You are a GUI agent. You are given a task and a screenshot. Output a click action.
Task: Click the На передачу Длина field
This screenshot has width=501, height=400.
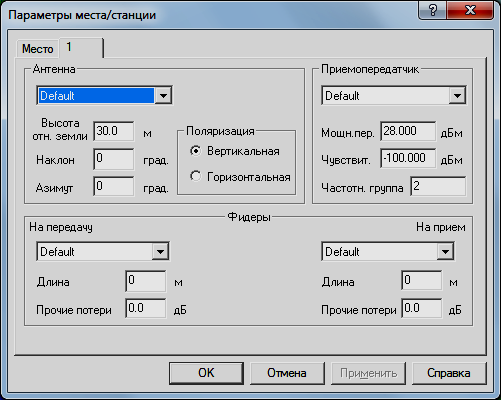coord(146,281)
